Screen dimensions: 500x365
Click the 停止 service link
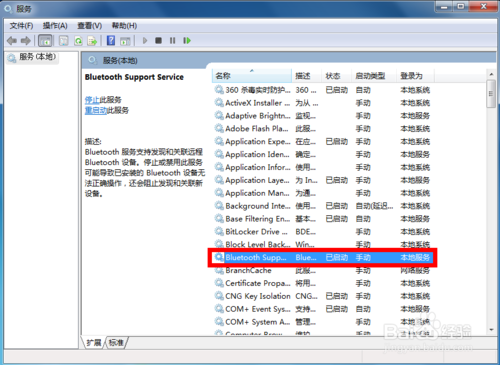[x=92, y=100]
